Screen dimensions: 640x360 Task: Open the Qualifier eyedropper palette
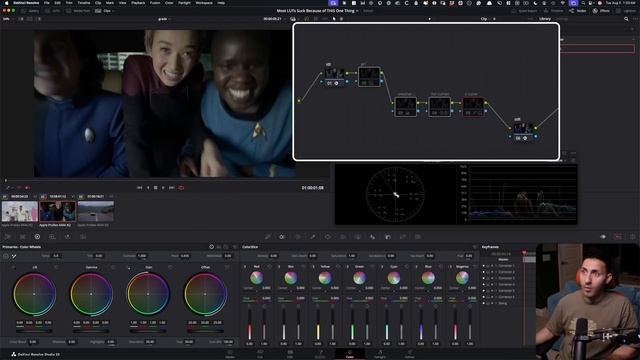[313, 237]
